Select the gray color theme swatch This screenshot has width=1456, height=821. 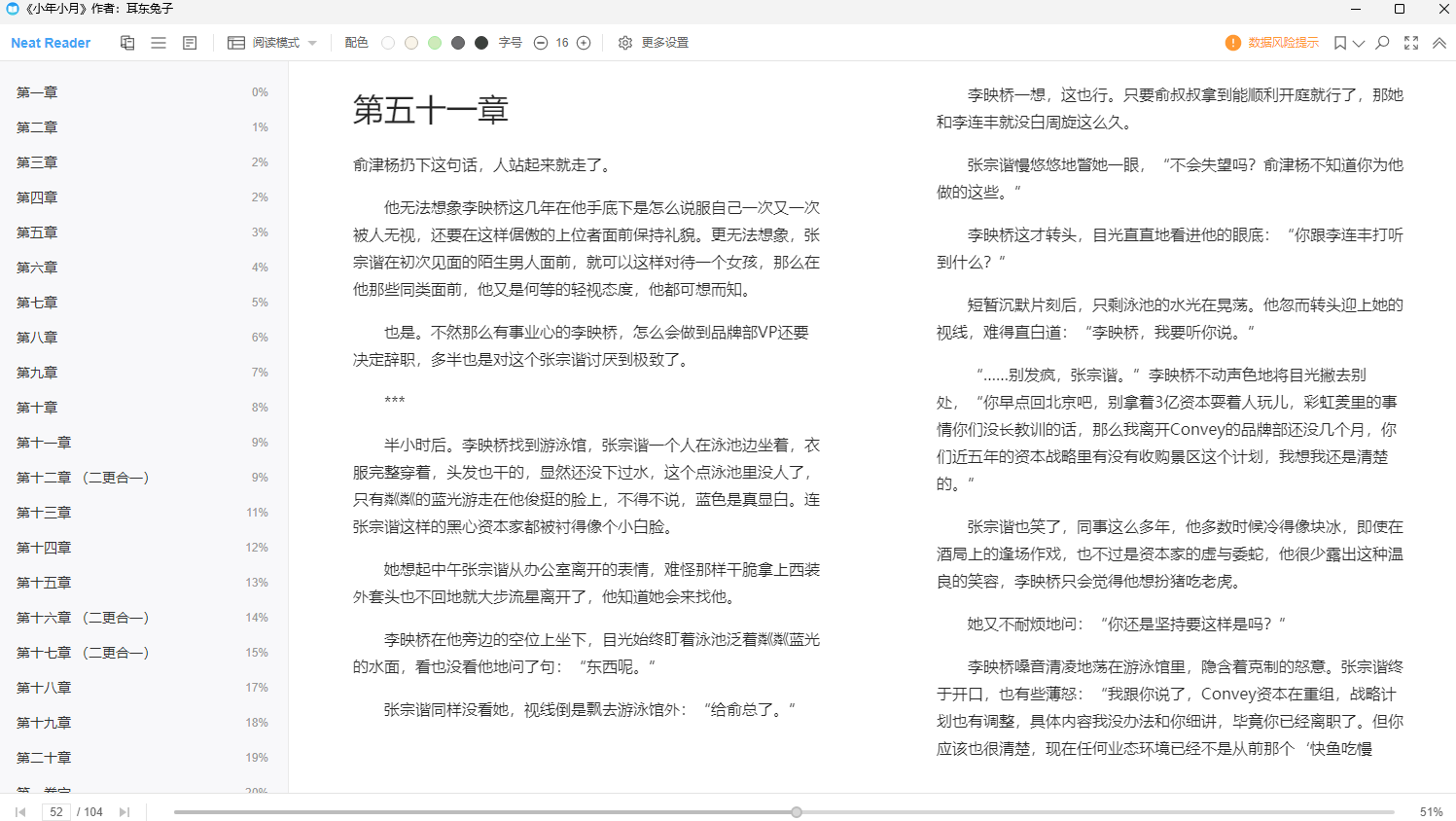coord(458,43)
